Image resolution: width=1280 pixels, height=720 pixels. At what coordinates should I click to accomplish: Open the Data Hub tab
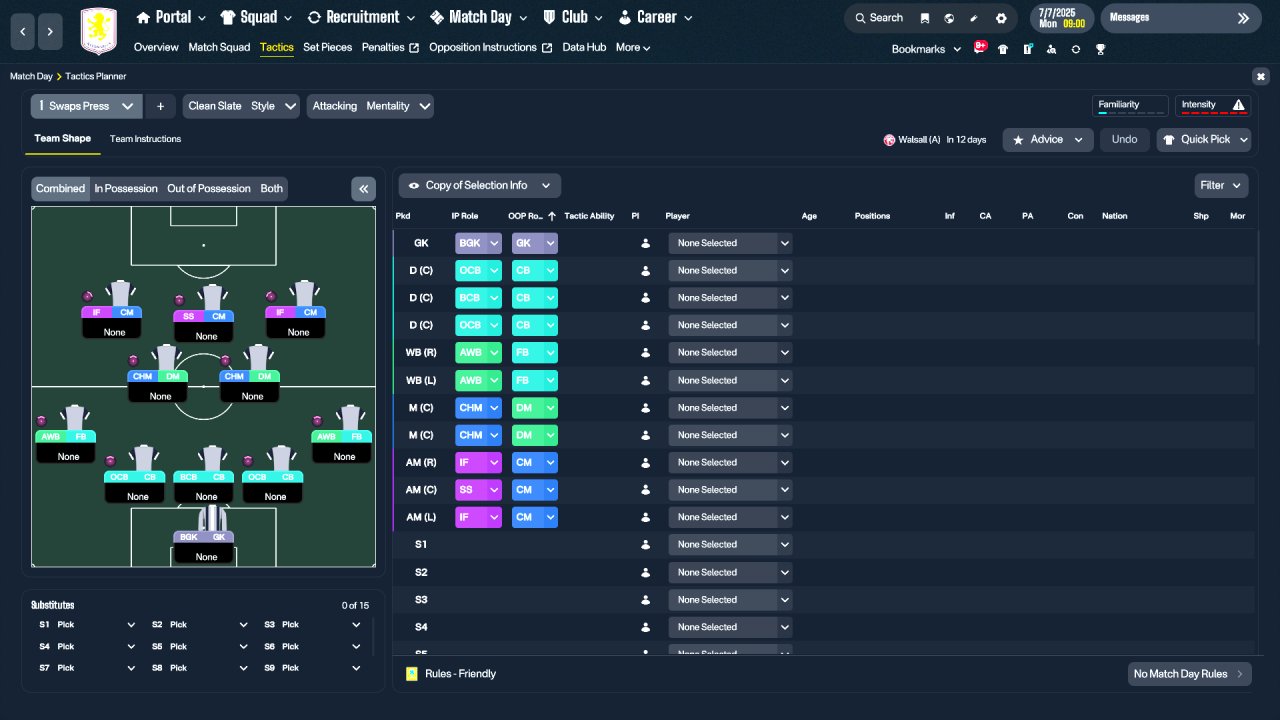tap(584, 47)
